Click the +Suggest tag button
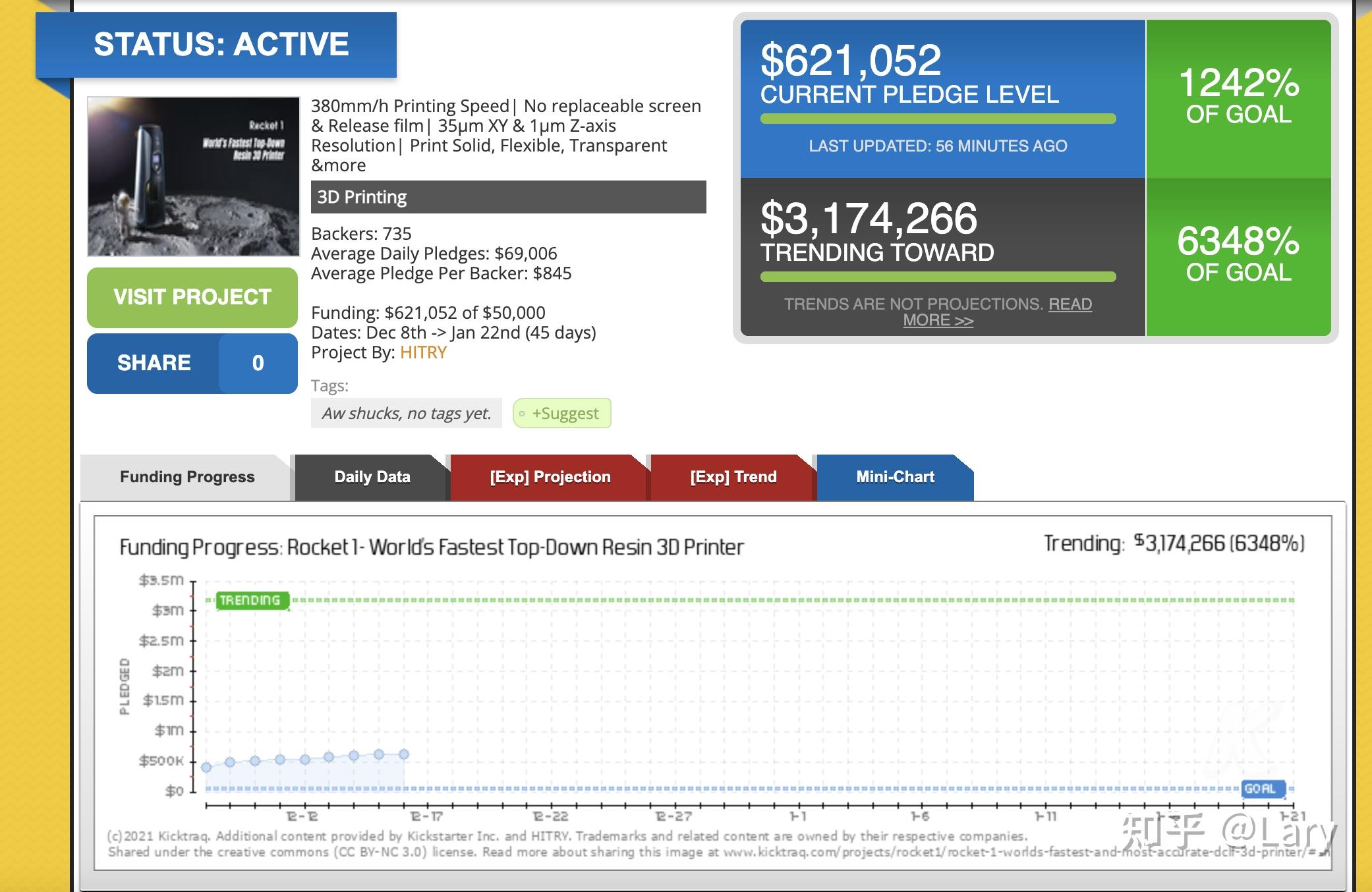The width and height of the screenshot is (1372, 892). (x=562, y=414)
